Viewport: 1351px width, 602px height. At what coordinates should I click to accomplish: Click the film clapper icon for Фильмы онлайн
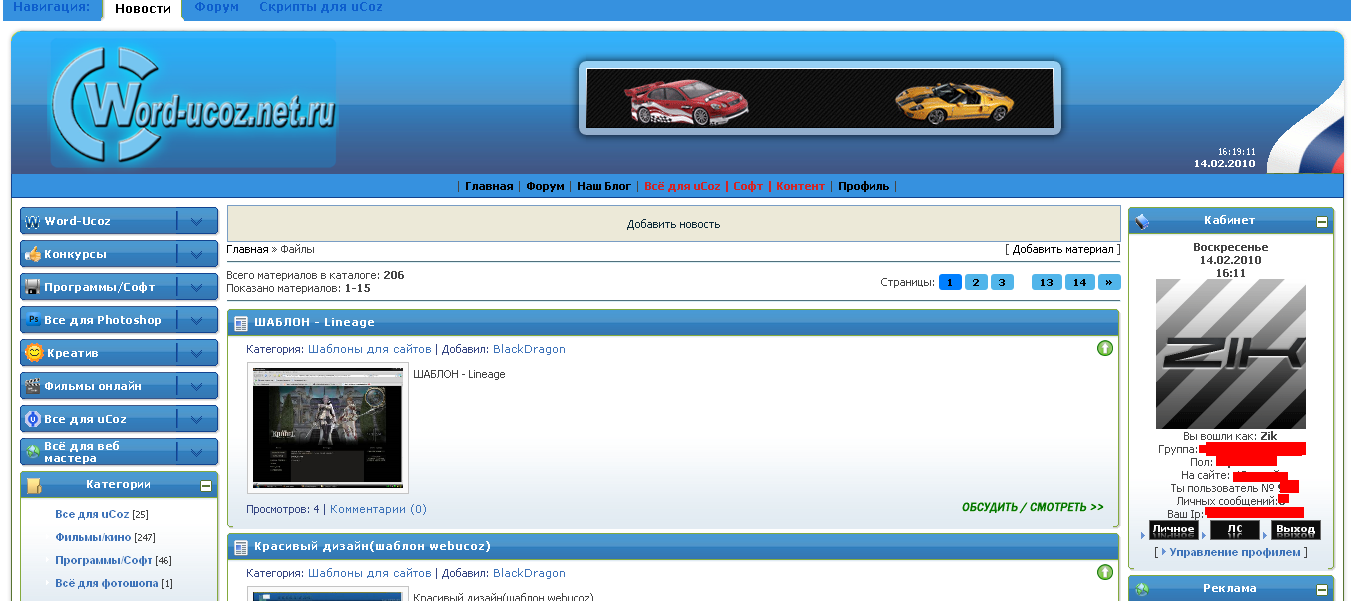point(33,386)
